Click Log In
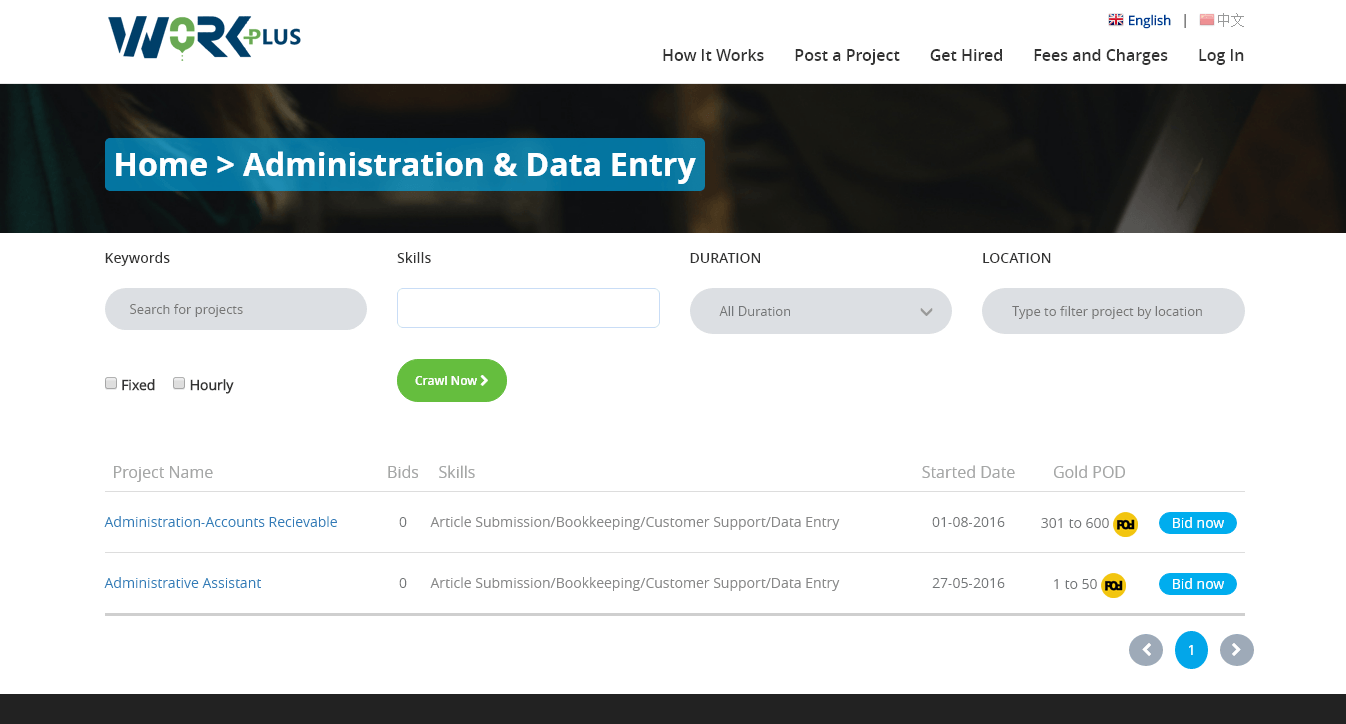 coord(1221,55)
